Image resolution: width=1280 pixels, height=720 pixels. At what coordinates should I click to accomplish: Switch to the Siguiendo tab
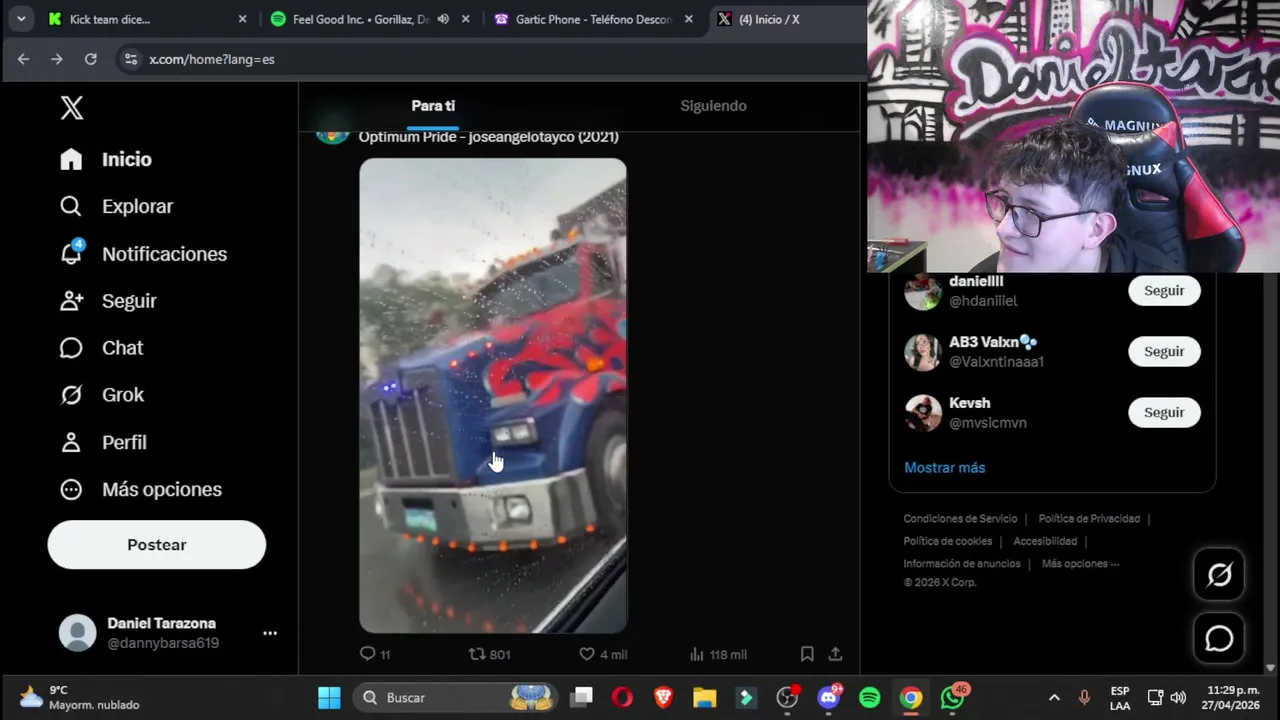coord(713,106)
